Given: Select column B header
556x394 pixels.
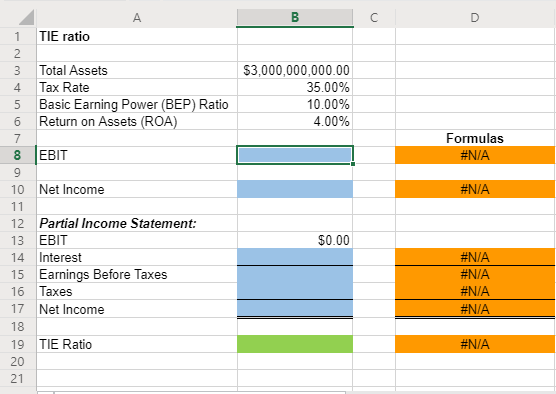Looking at the screenshot, I should point(295,17).
